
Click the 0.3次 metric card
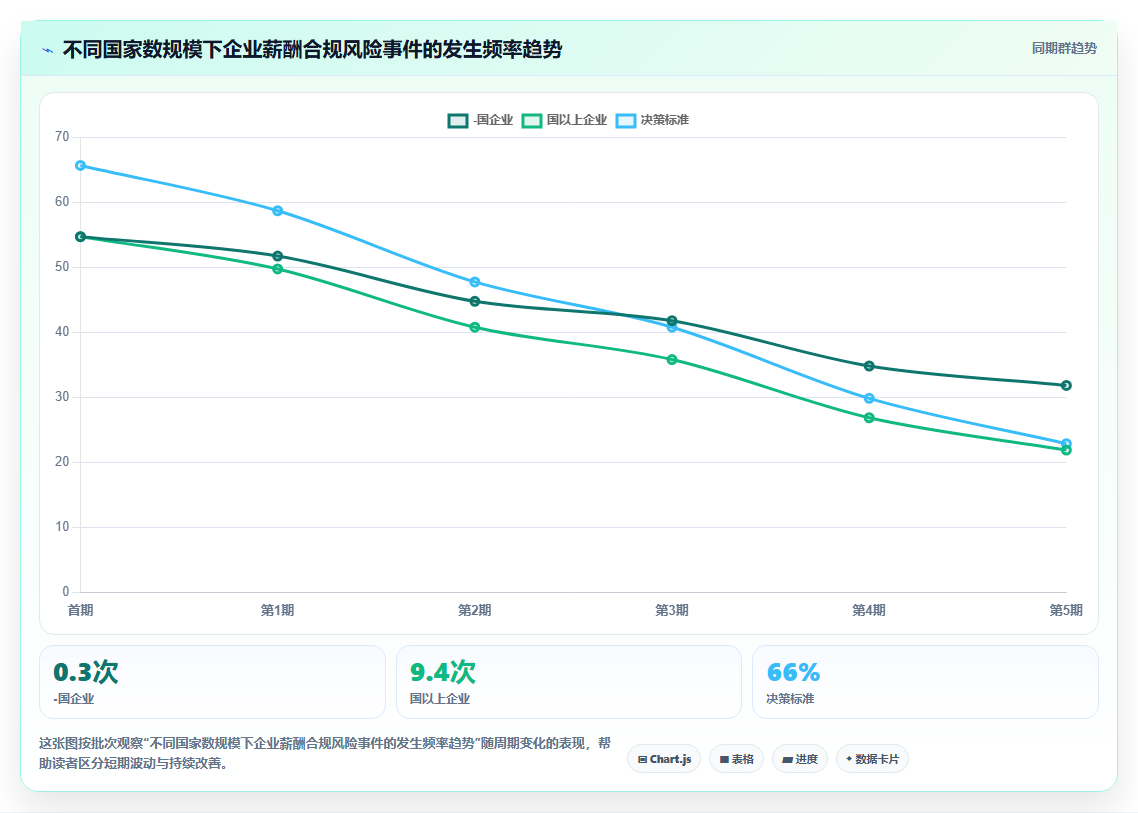(x=212, y=682)
